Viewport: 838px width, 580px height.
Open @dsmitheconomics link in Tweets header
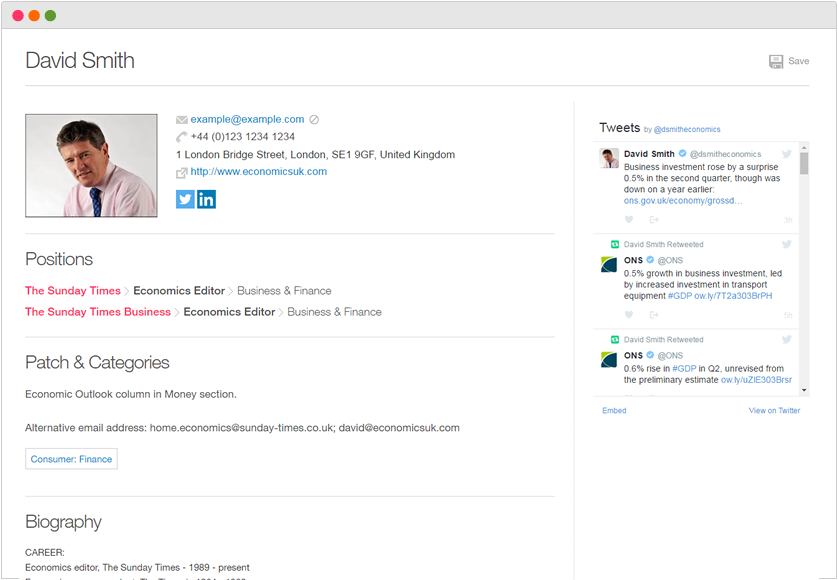687,129
